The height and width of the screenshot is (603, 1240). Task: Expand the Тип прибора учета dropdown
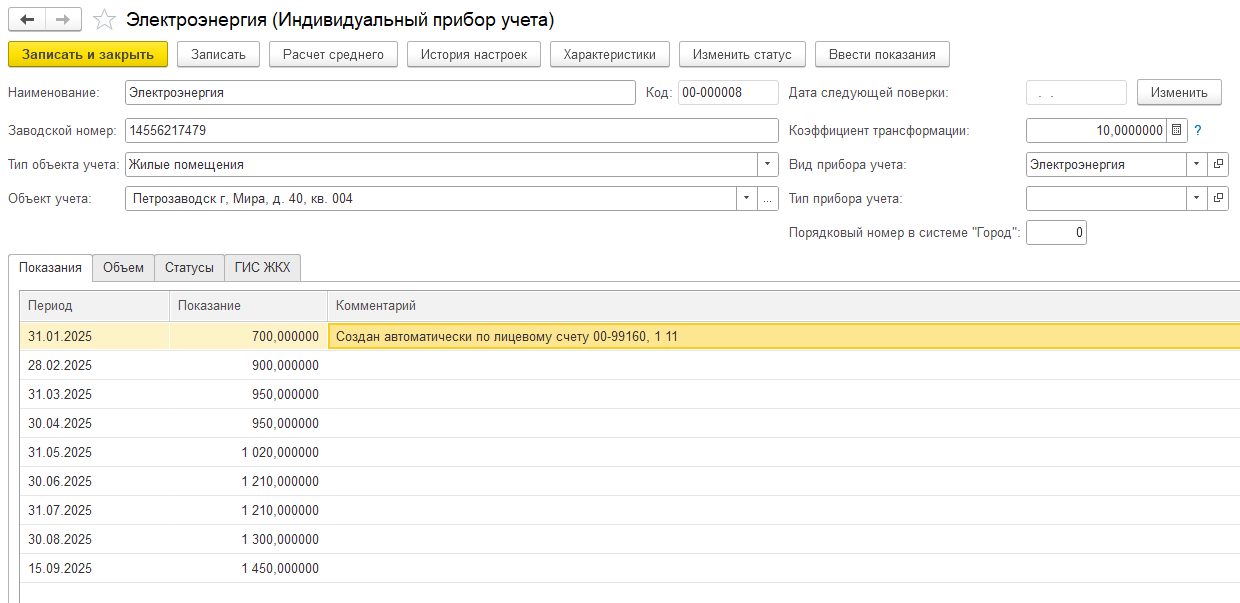click(1197, 199)
